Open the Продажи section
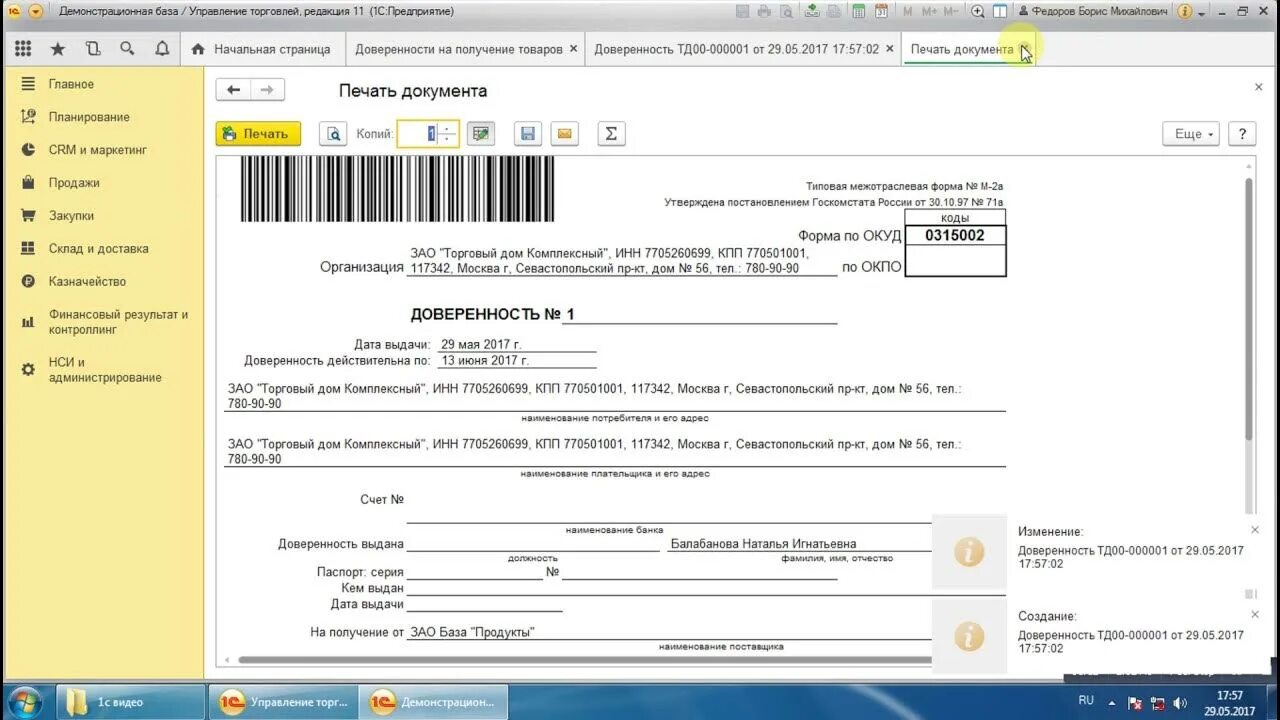This screenshot has width=1280, height=720. [74, 183]
